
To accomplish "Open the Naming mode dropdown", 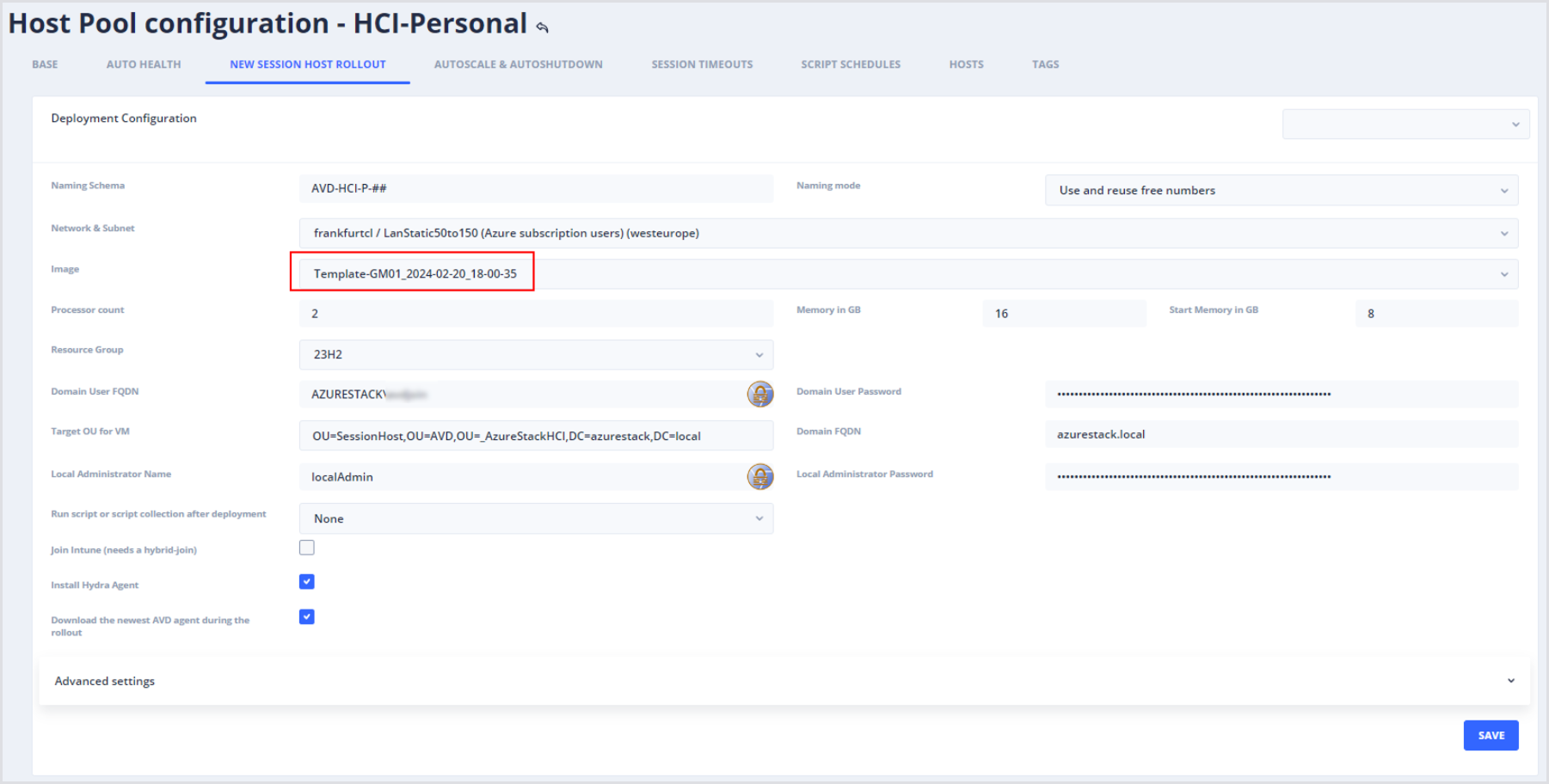I will coord(1281,190).
